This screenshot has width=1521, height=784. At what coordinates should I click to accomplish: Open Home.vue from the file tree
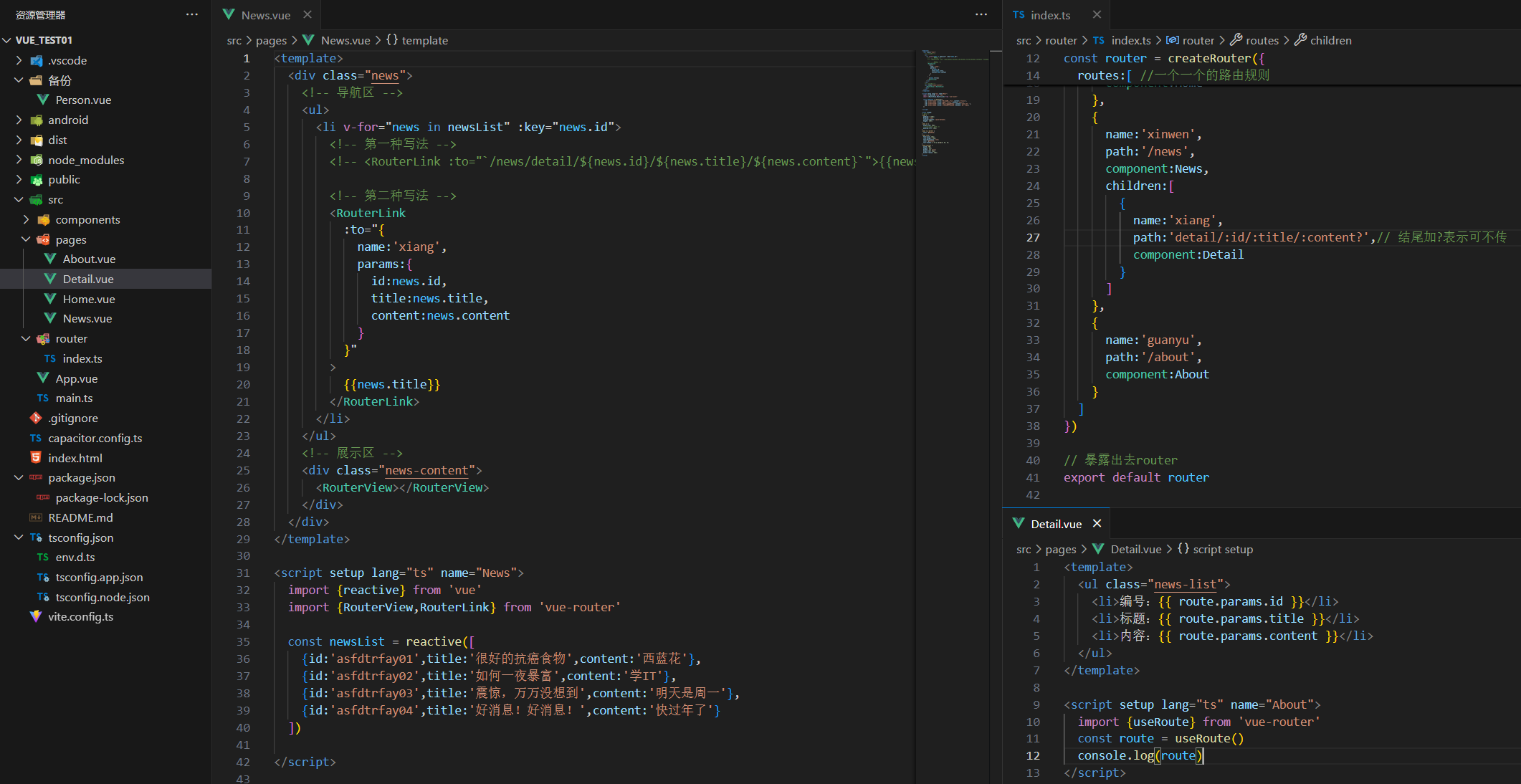pyautogui.click(x=88, y=299)
